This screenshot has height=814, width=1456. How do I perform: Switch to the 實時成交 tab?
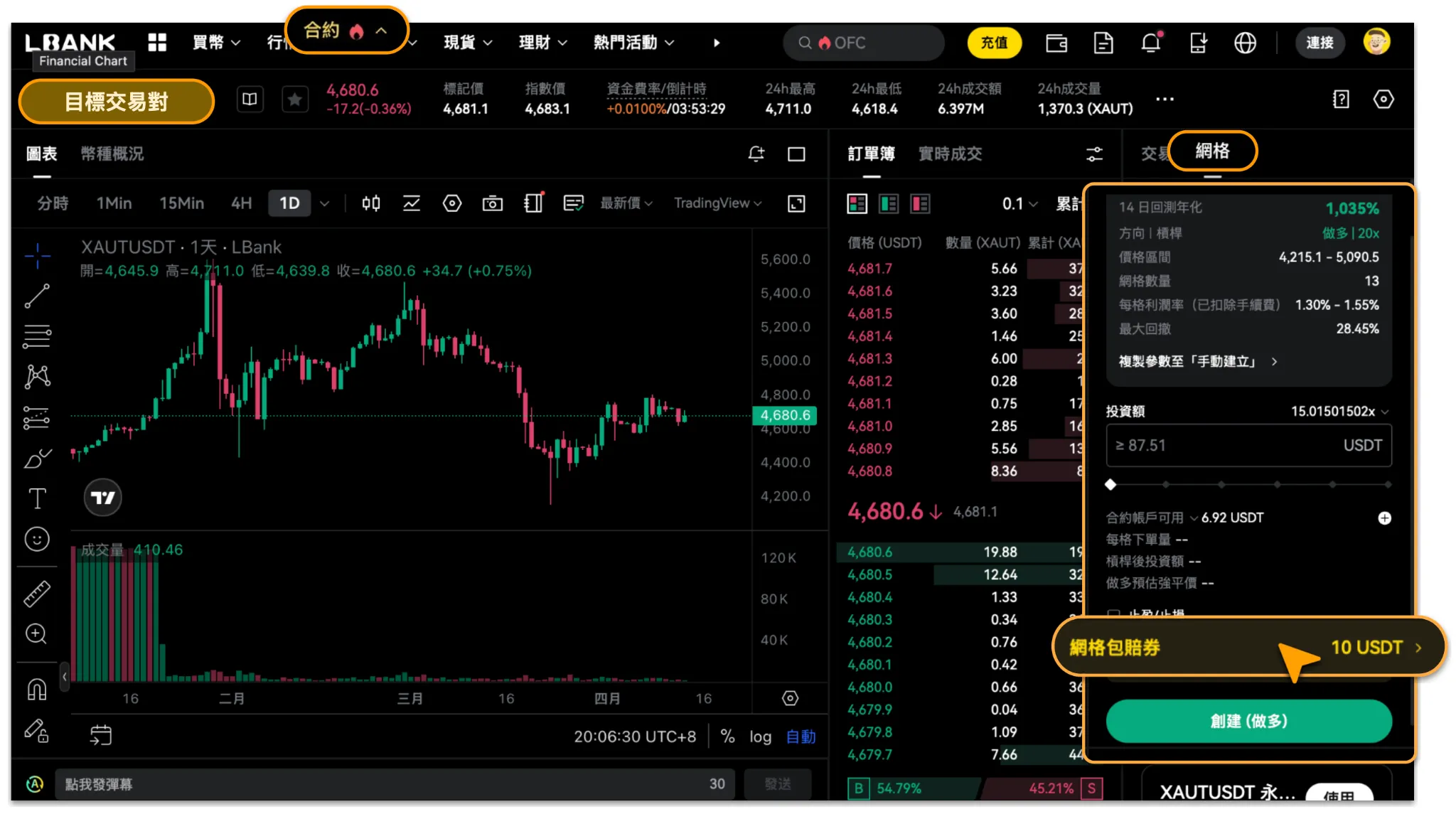pos(950,154)
